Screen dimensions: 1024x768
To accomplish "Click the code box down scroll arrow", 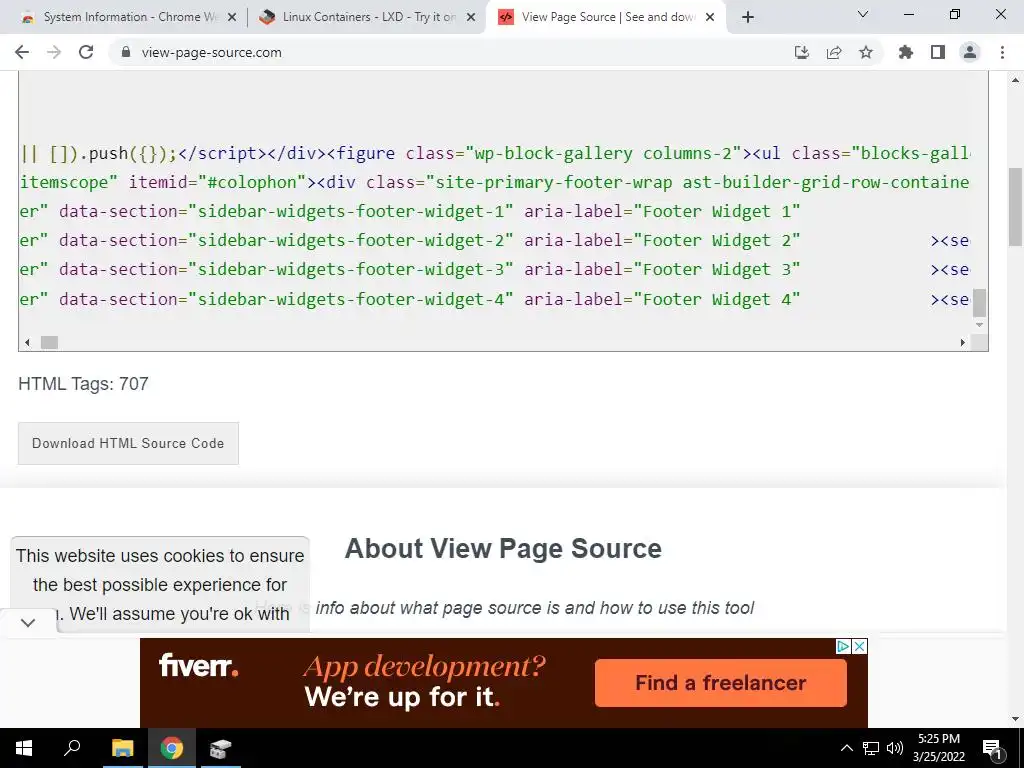I will coord(979,325).
